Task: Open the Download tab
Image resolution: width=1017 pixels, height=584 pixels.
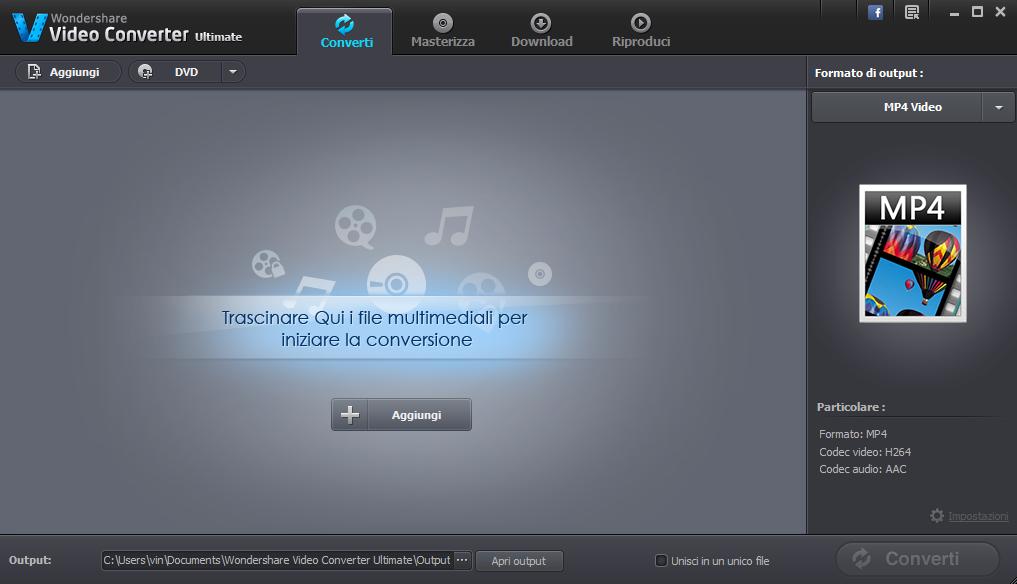Action: tap(542, 32)
